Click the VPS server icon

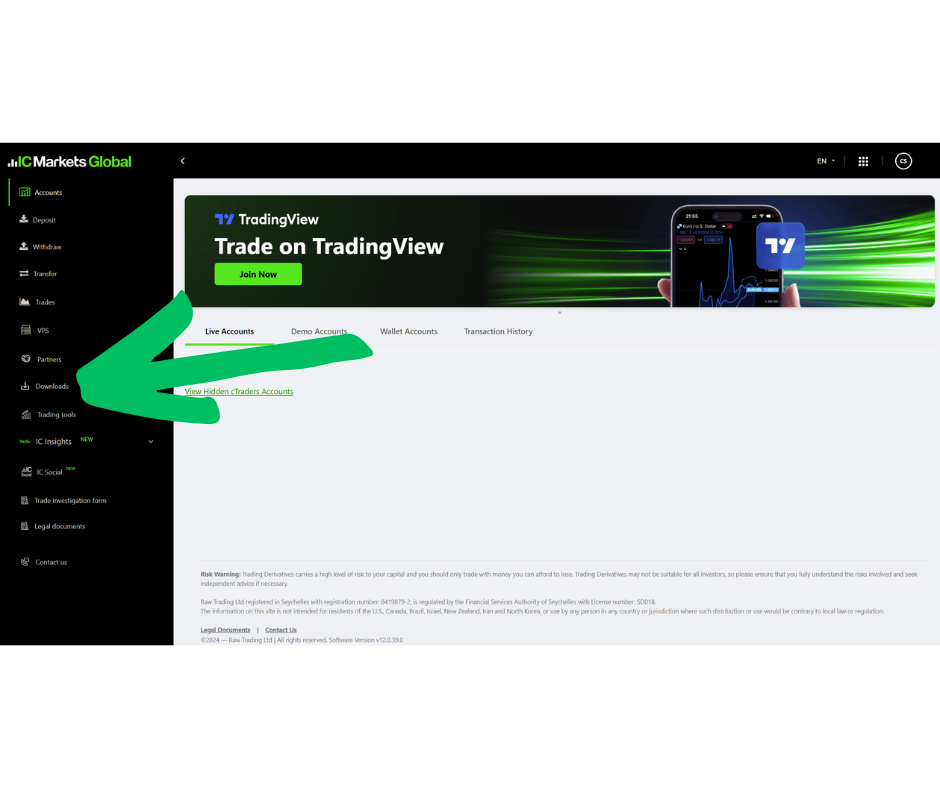26,330
